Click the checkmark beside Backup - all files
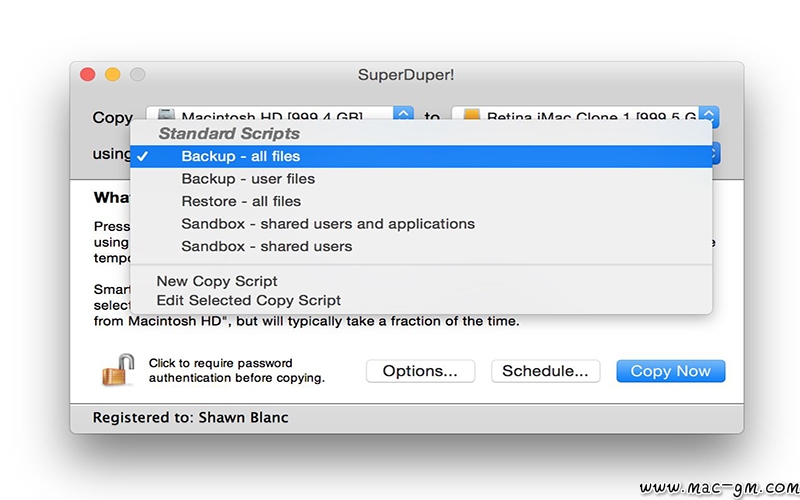The height and width of the screenshot is (500, 800). (143, 156)
